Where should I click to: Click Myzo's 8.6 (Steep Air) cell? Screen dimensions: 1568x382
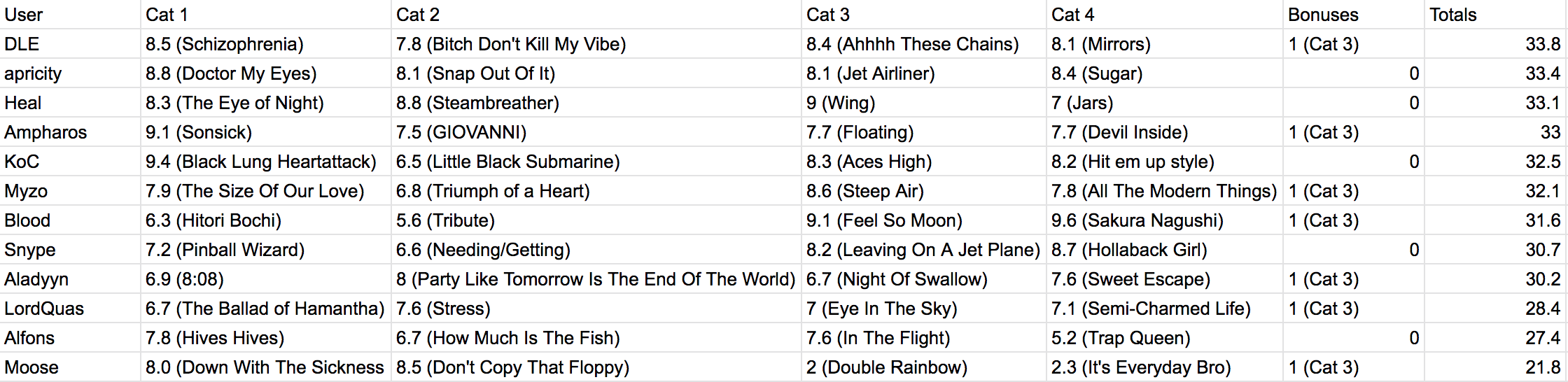coord(924,191)
